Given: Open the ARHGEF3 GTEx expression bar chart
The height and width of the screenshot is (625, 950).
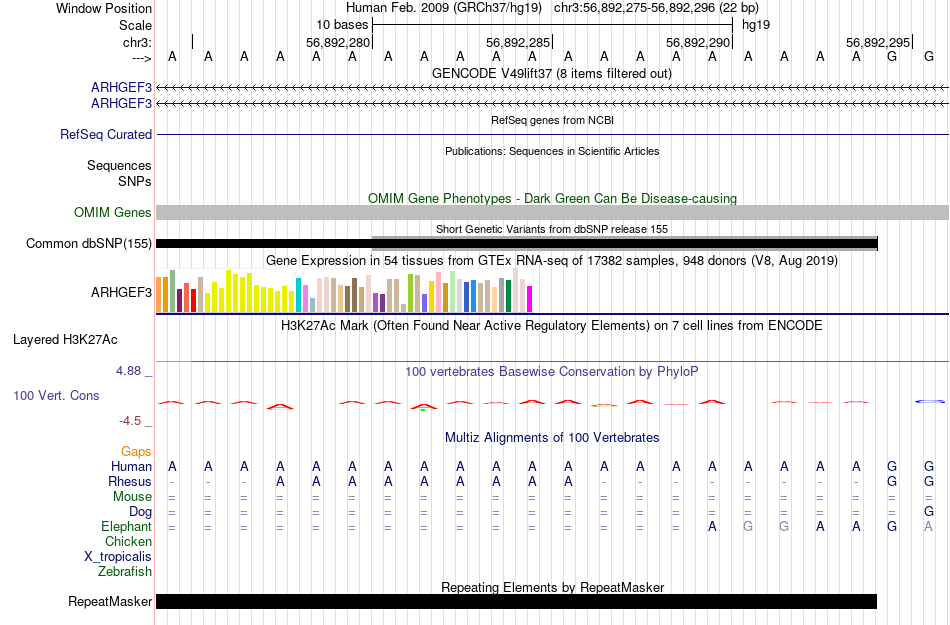Looking at the screenshot, I should (x=344, y=291).
